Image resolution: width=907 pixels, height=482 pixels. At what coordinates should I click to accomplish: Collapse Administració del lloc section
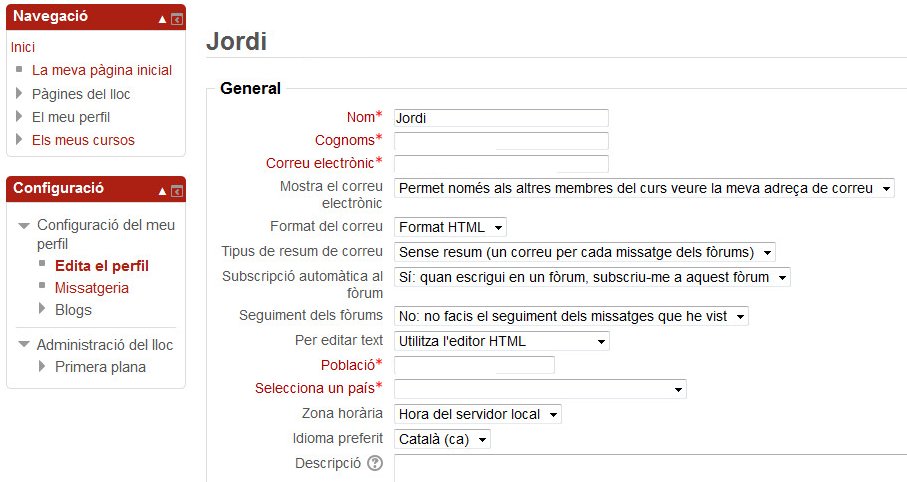24,345
